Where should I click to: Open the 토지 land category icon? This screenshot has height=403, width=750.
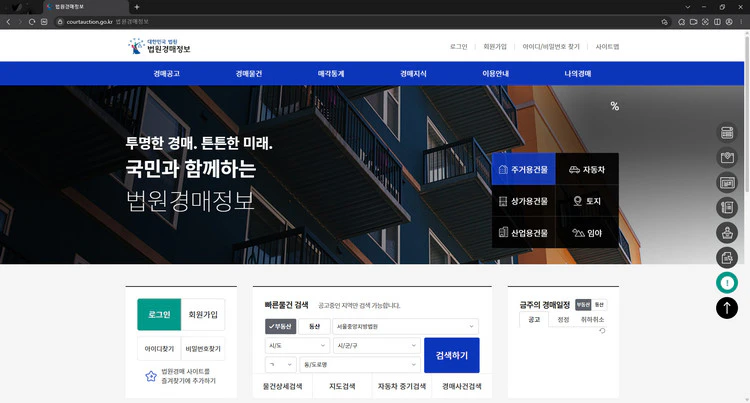coord(587,201)
